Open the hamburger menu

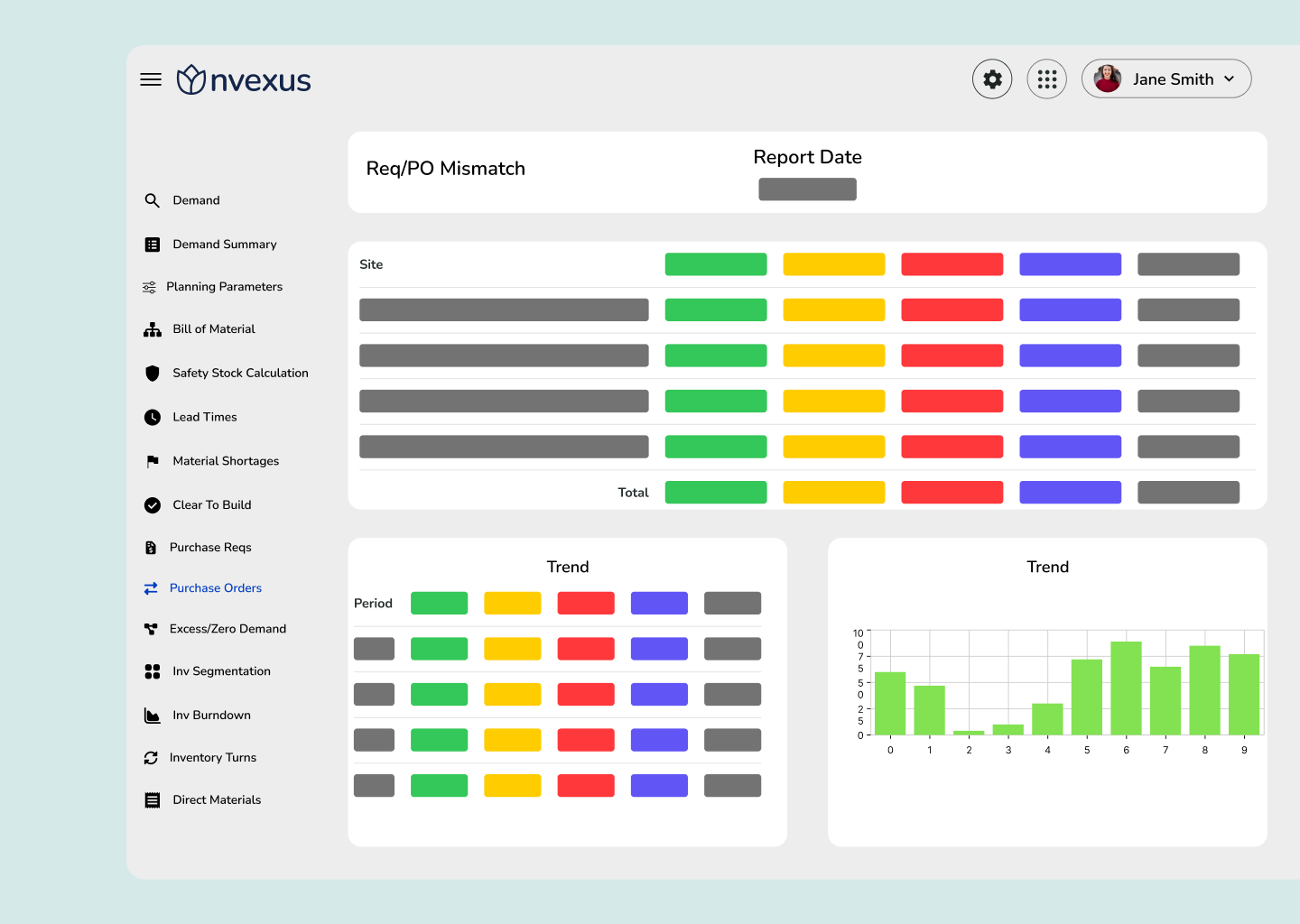pos(151,79)
